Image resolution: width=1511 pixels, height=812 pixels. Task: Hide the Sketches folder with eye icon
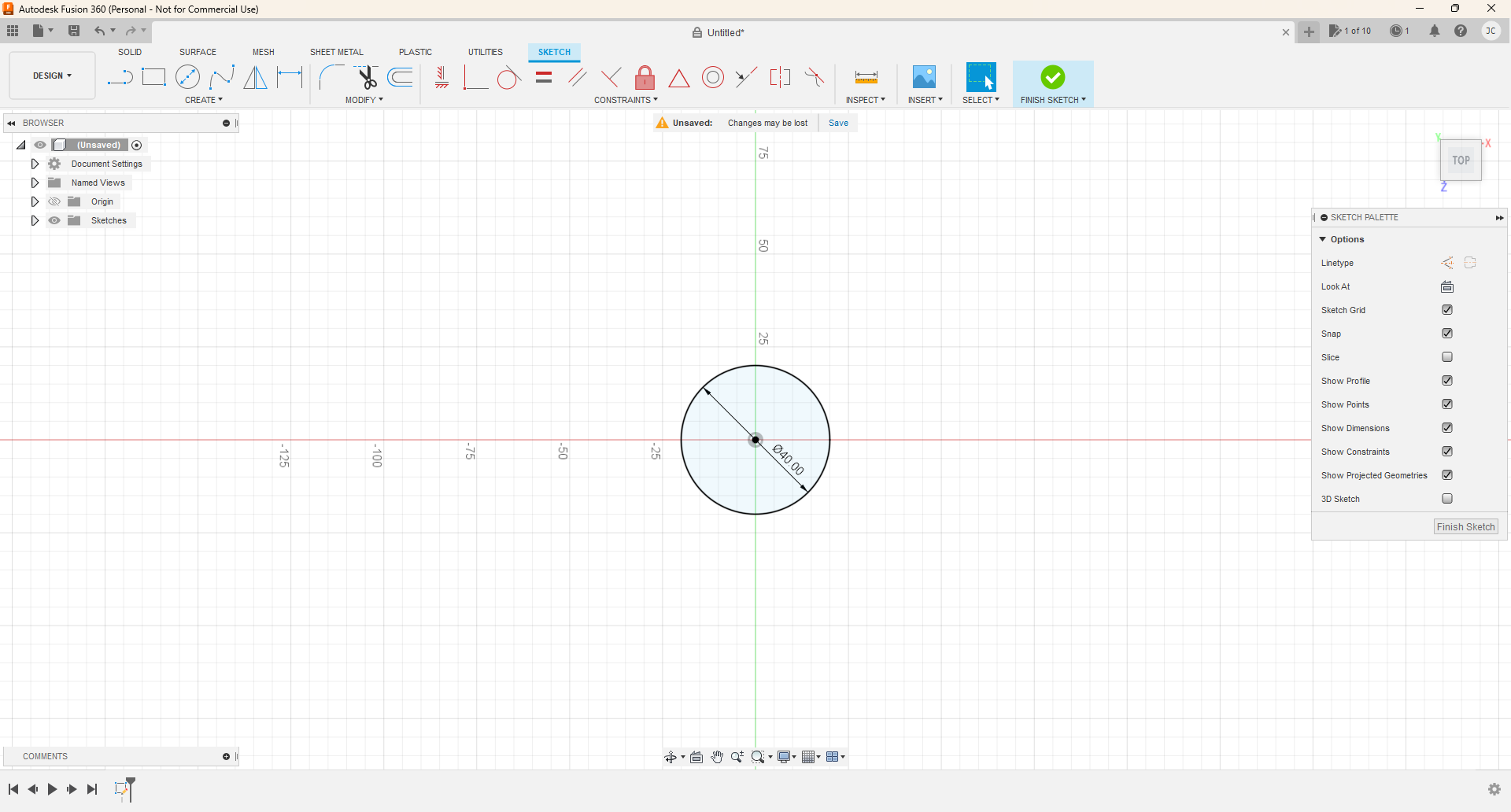coord(54,220)
